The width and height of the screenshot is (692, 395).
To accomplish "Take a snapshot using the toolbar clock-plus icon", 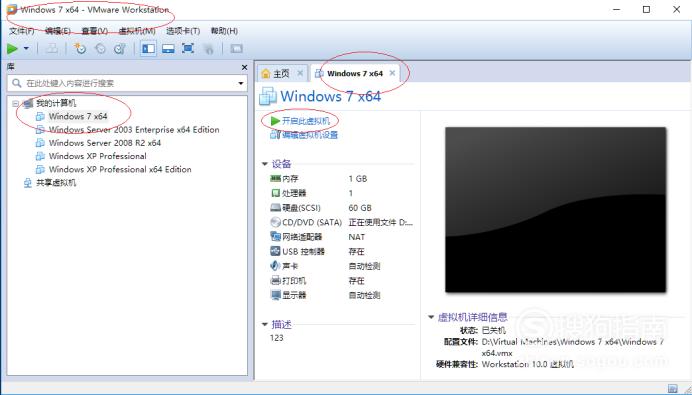I will click(80, 49).
